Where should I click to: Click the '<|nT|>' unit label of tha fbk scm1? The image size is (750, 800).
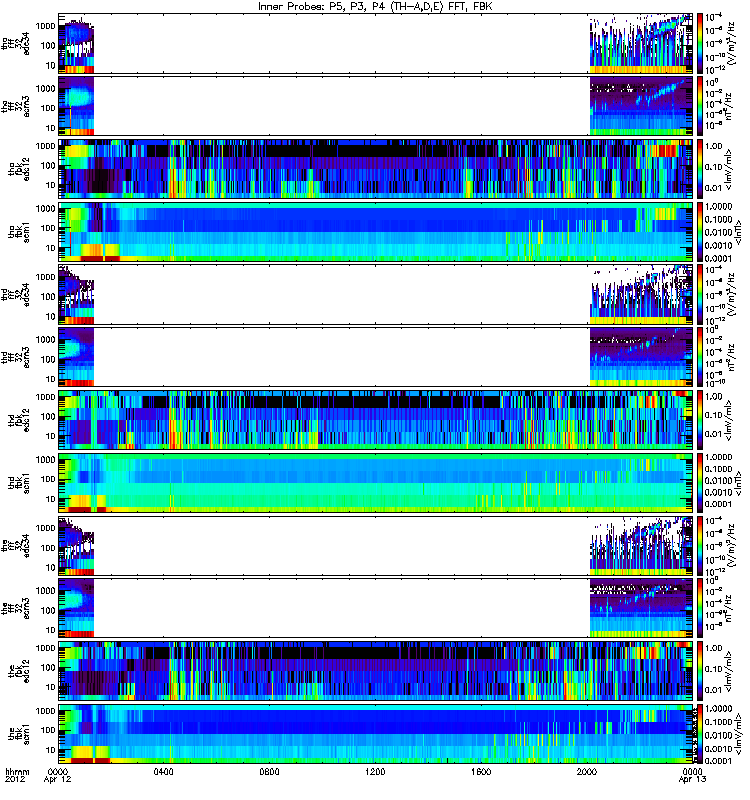tap(738, 232)
